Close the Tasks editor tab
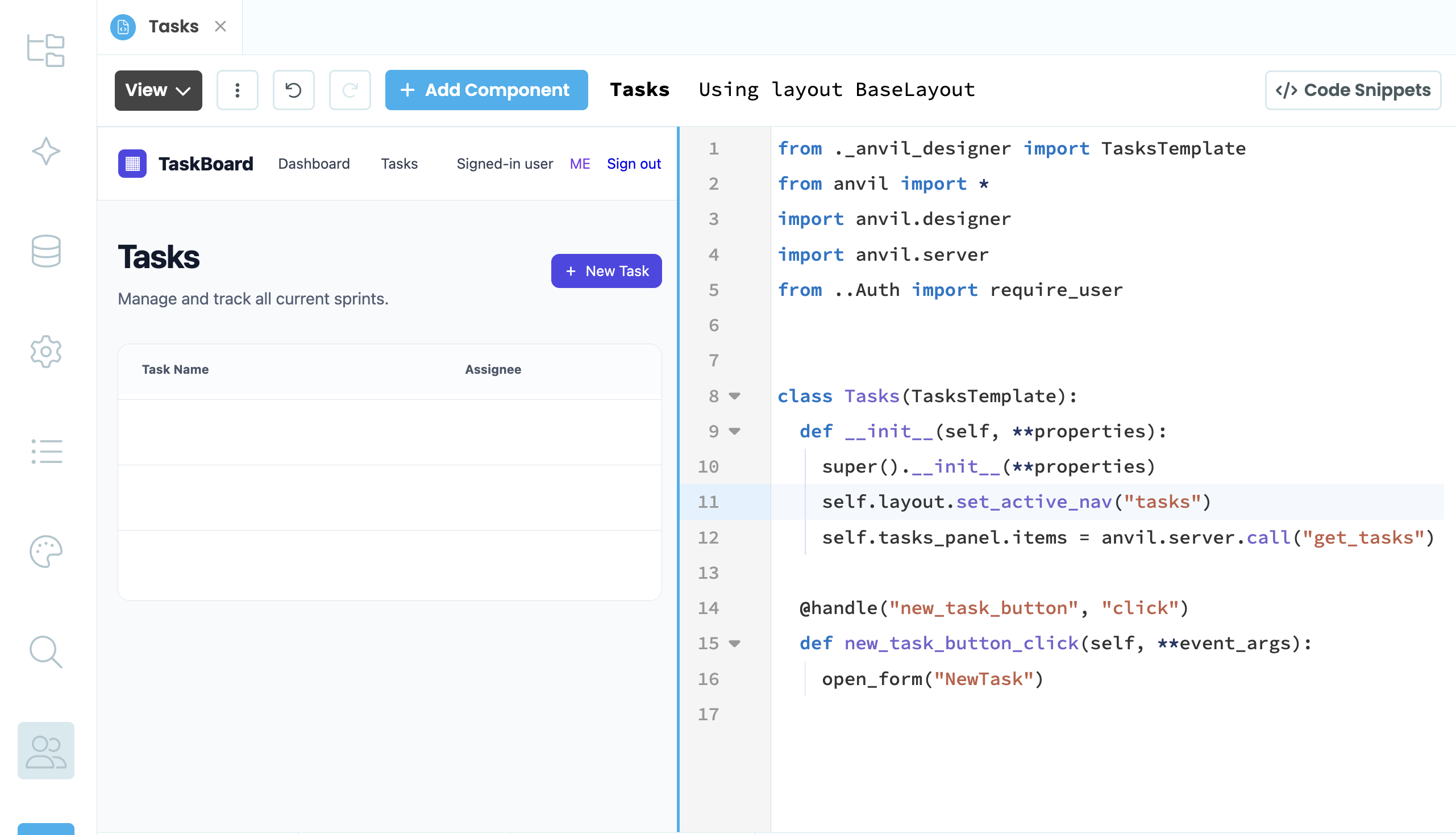Image resolution: width=1456 pixels, height=835 pixels. tap(221, 26)
